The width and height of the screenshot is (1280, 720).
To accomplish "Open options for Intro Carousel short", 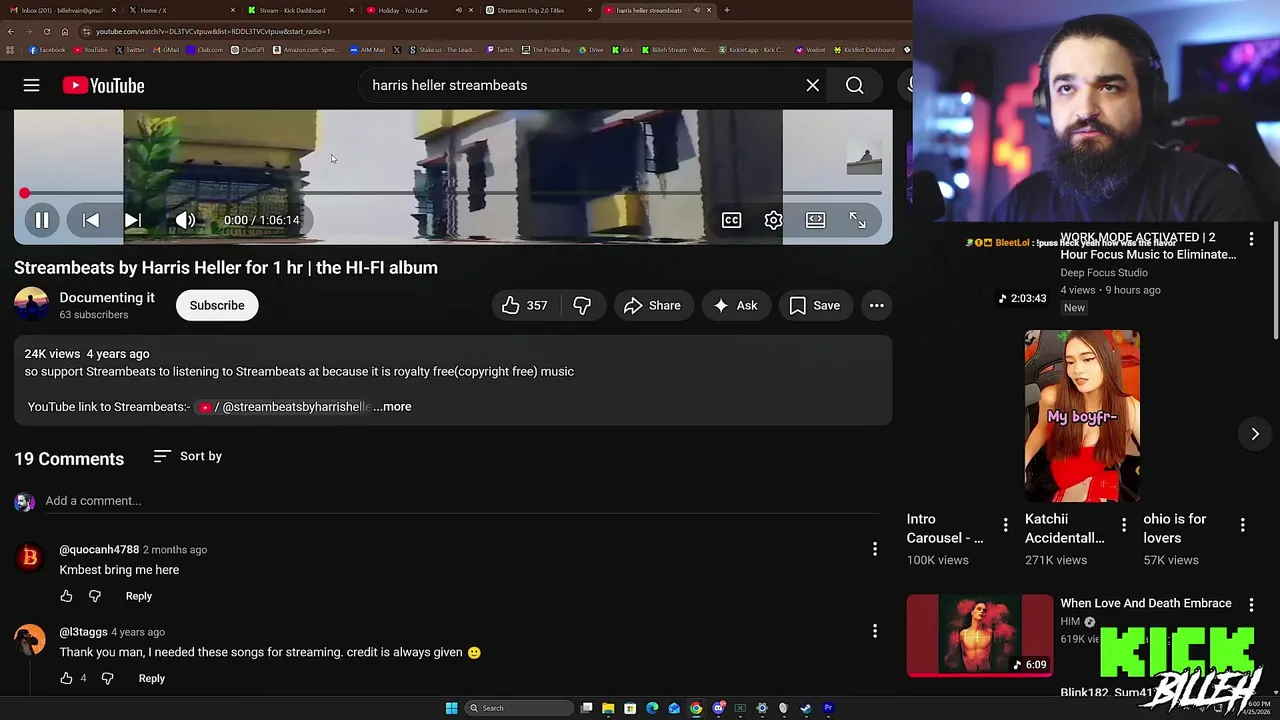I will pos(1005,525).
